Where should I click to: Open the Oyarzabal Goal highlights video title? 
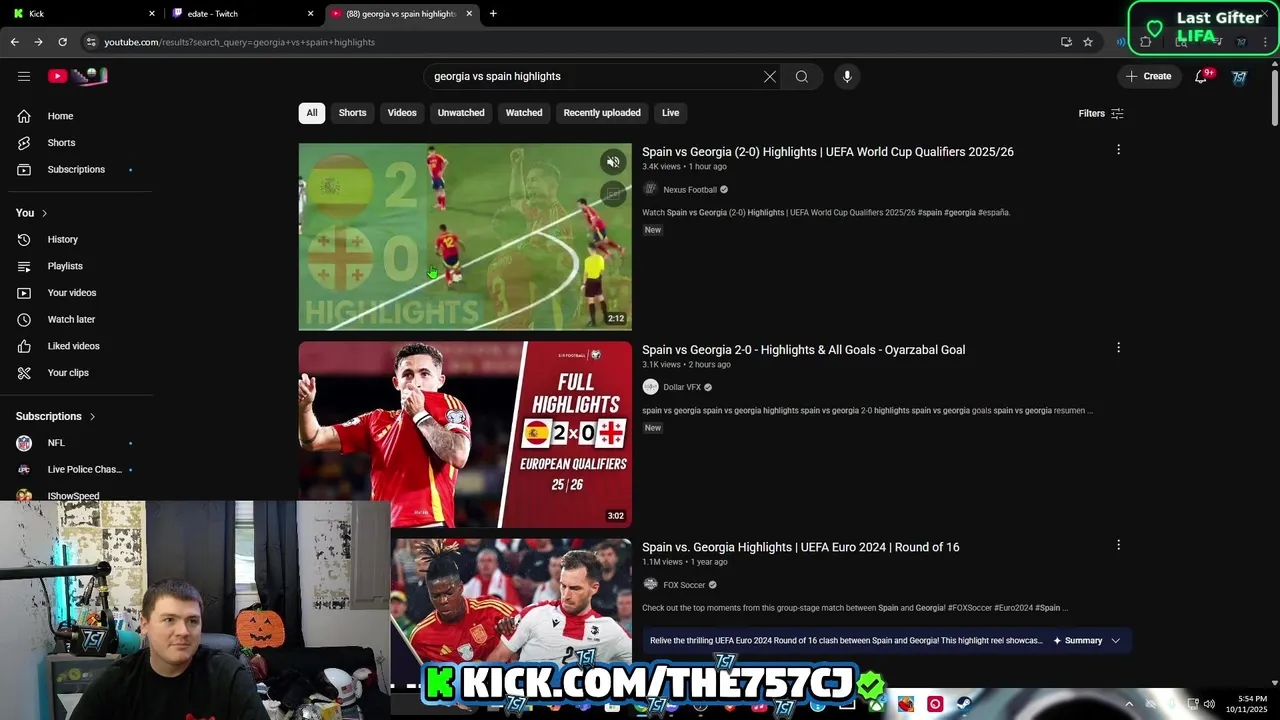coord(803,350)
